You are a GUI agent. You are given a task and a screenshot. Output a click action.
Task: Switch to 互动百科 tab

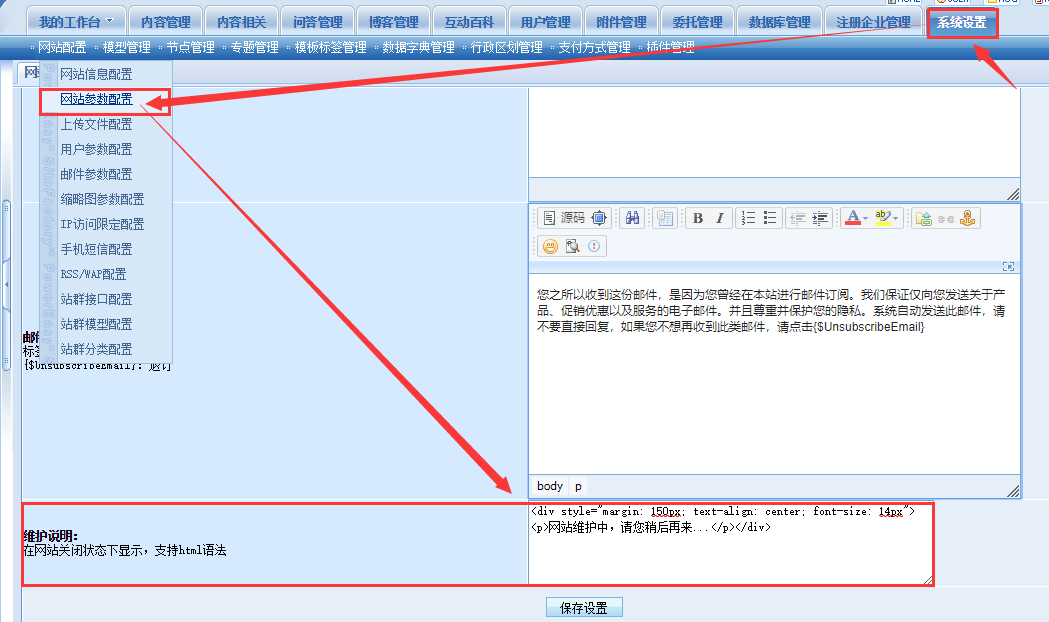click(x=469, y=22)
